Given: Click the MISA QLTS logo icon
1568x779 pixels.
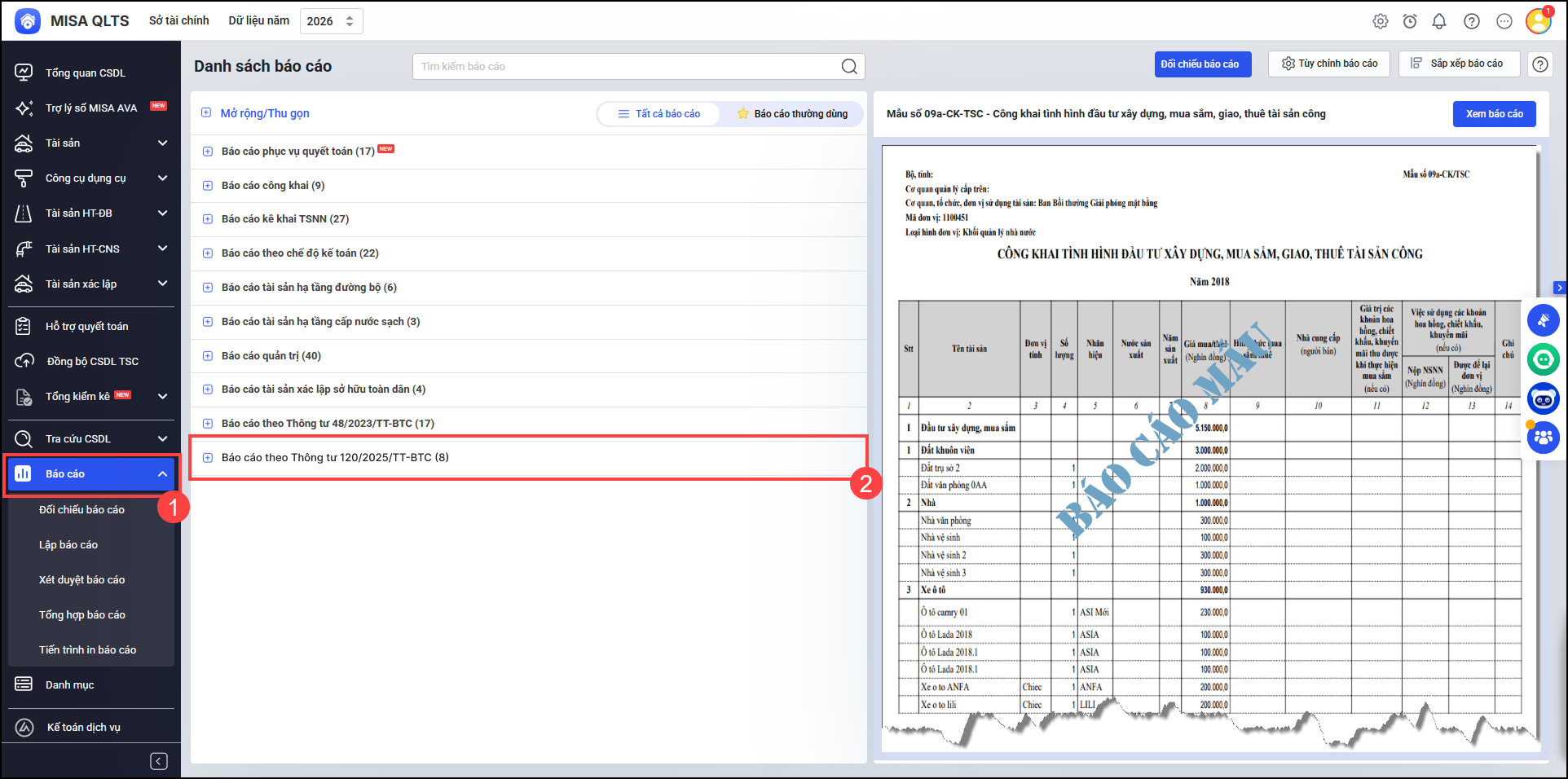Looking at the screenshot, I should (28, 21).
